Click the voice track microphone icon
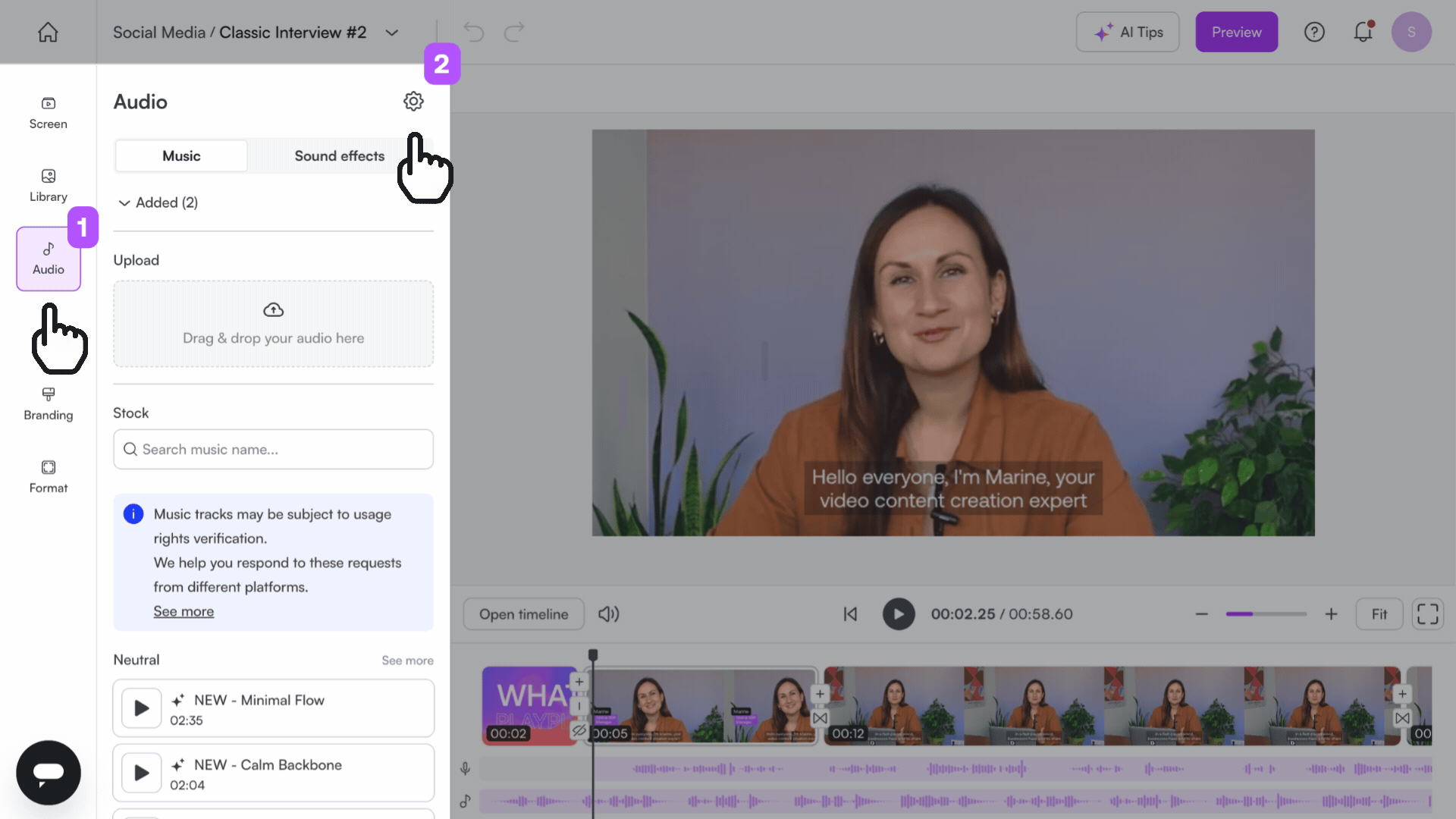 pos(465,769)
